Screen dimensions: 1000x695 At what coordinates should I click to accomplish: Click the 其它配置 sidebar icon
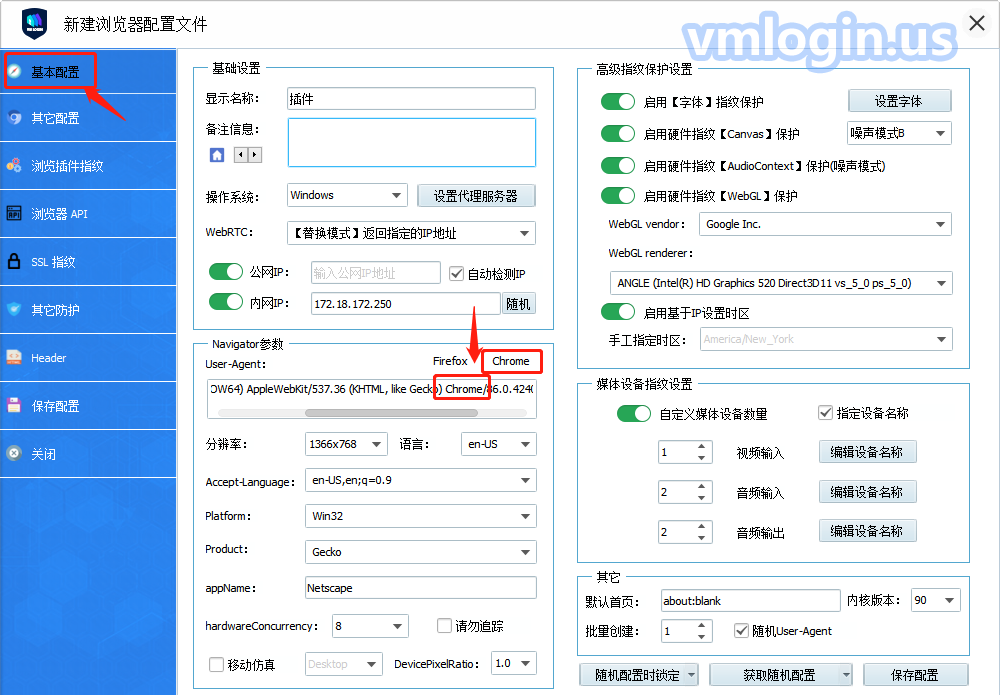coord(15,118)
